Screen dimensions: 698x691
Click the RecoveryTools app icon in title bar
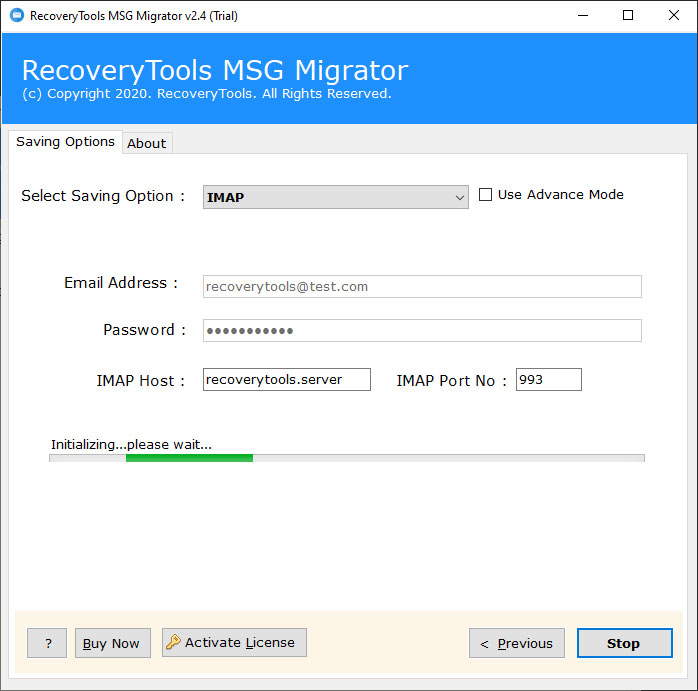[x=17, y=15]
